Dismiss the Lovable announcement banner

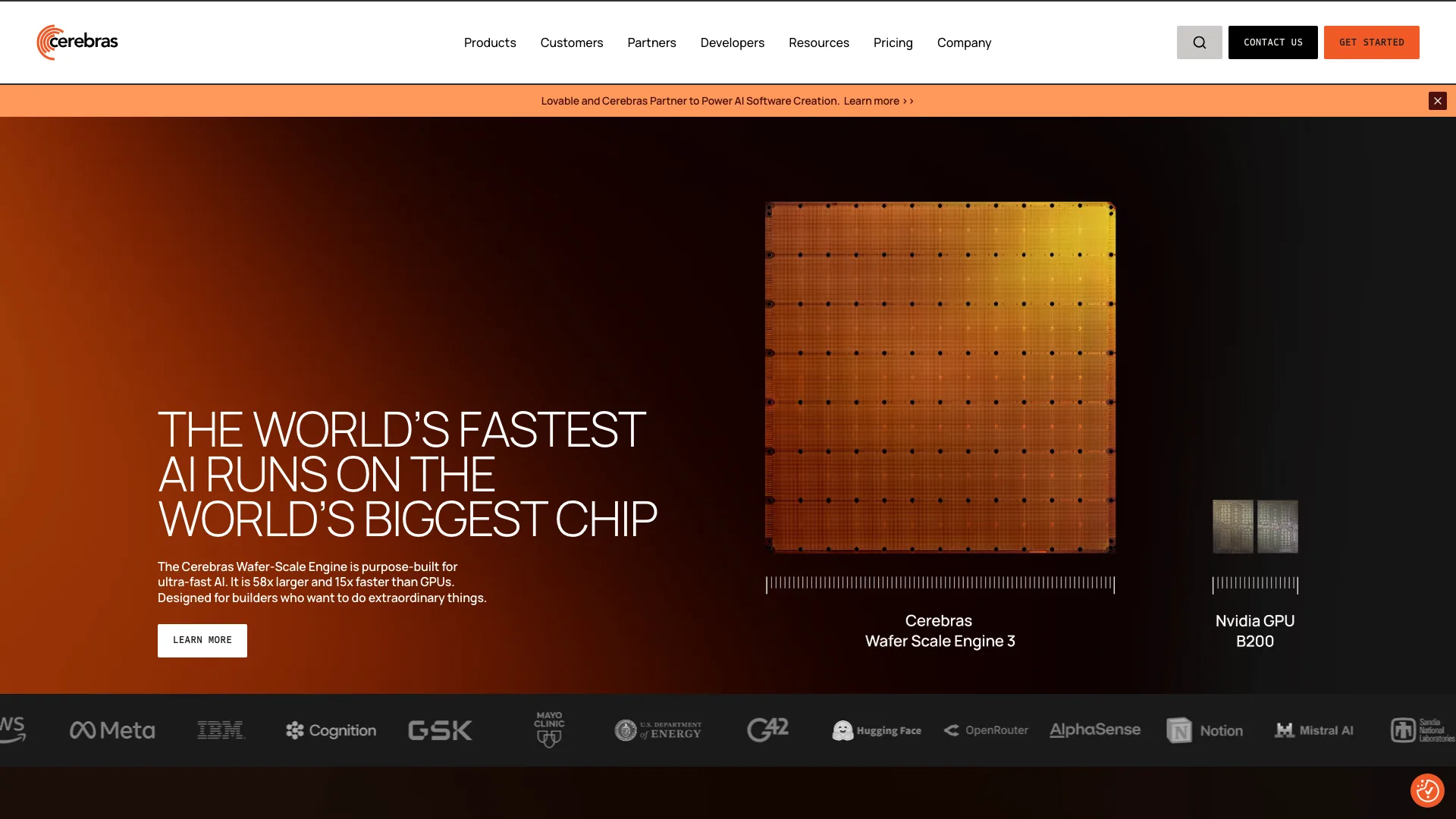point(1437,101)
